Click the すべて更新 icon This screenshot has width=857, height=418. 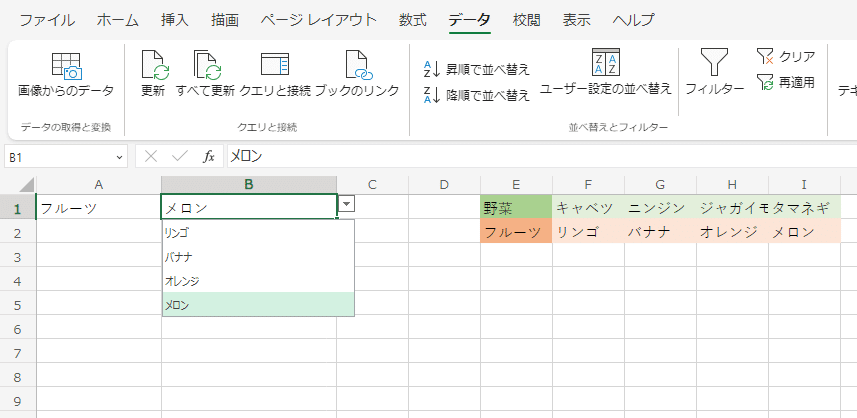[x=207, y=64]
